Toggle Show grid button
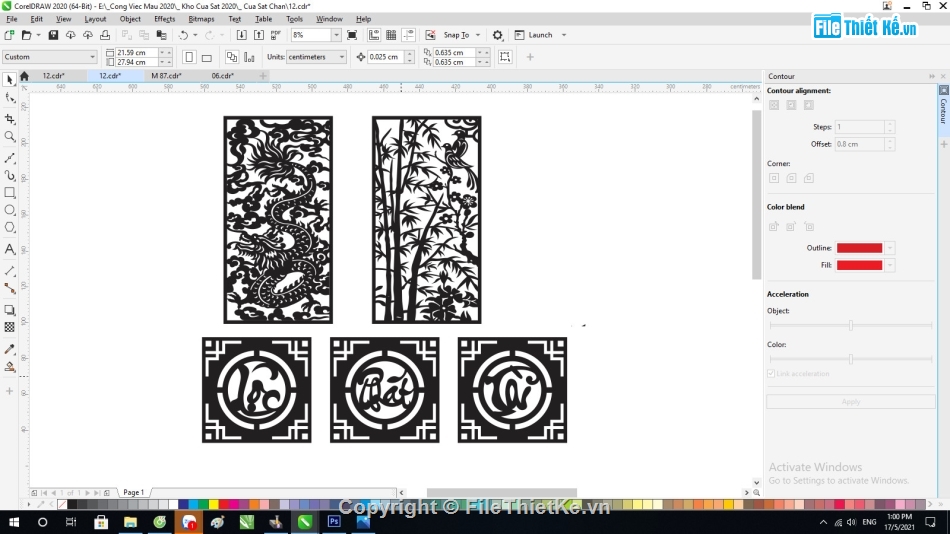The image size is (950, 534). click(391, 35)
